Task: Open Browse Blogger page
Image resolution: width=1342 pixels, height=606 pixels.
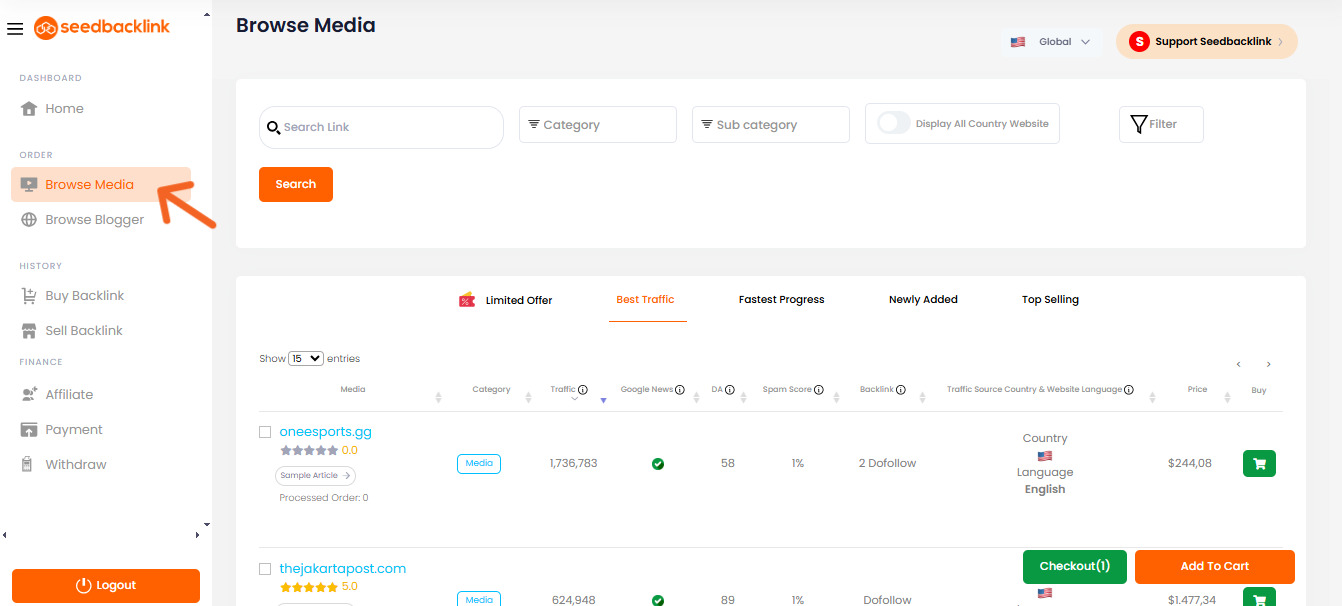Action: (94, 220)
